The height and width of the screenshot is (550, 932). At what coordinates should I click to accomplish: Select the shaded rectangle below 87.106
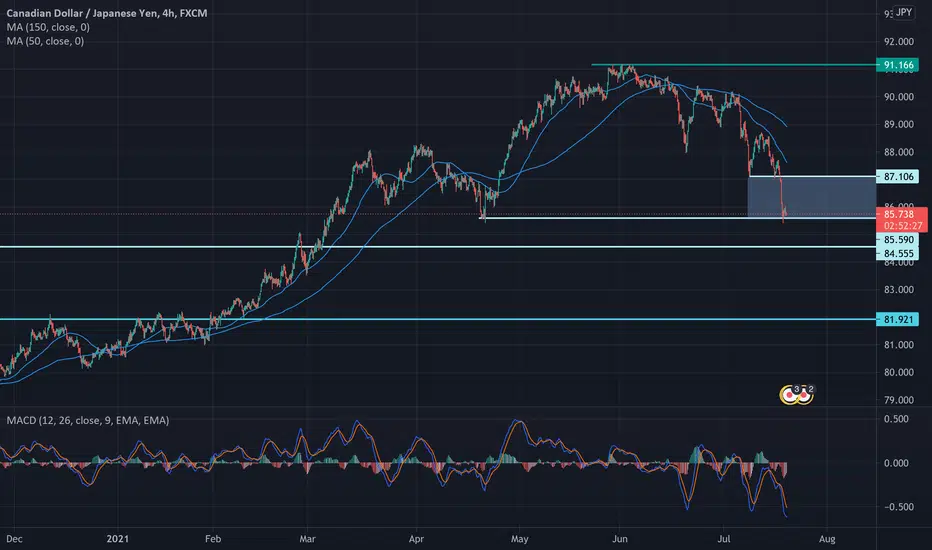(812, 197)
